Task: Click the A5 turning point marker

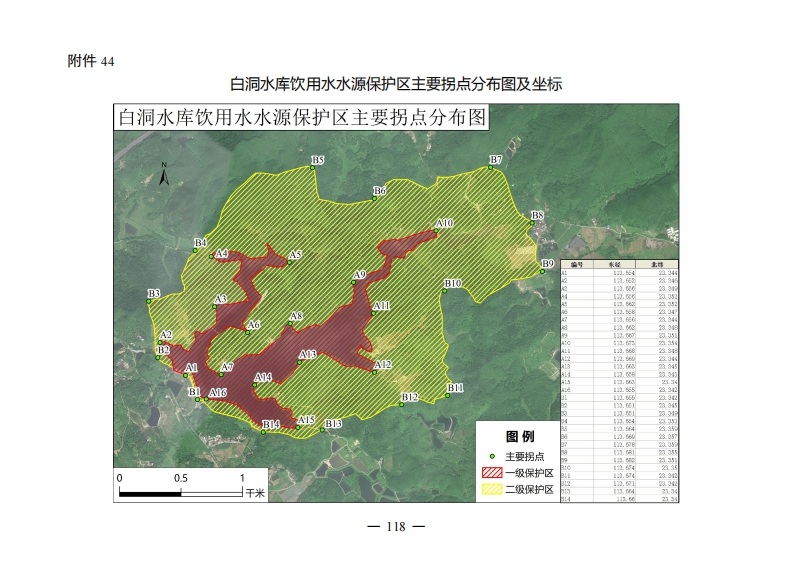Action: click(x=288, y=264)
